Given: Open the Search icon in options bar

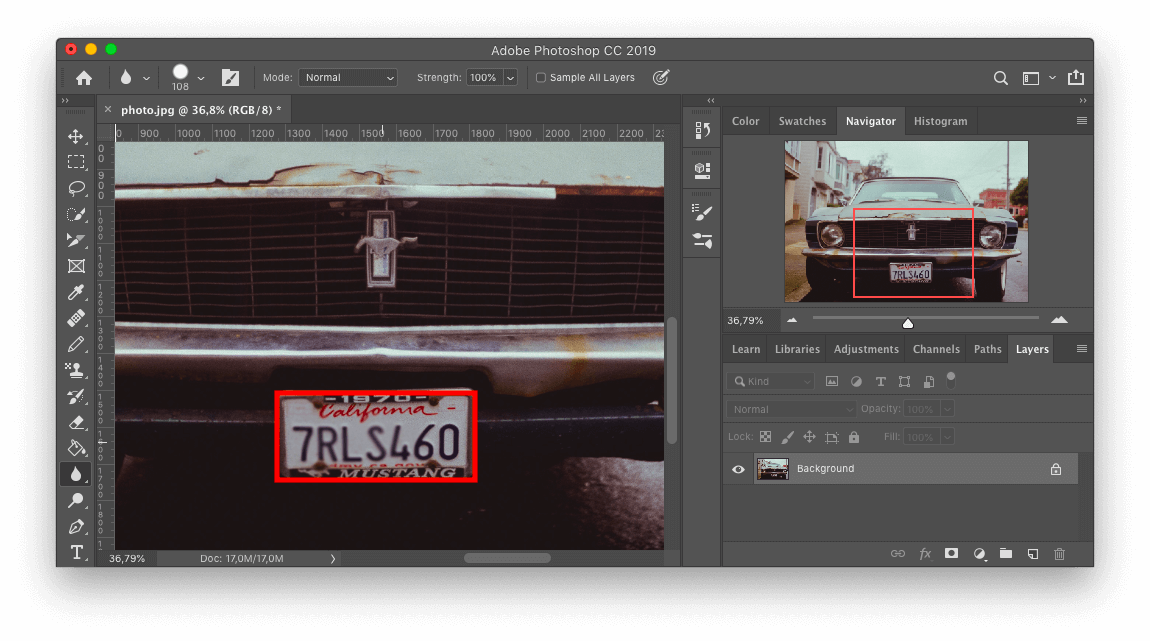Looking at the screenshot, I should point(1000,78).
